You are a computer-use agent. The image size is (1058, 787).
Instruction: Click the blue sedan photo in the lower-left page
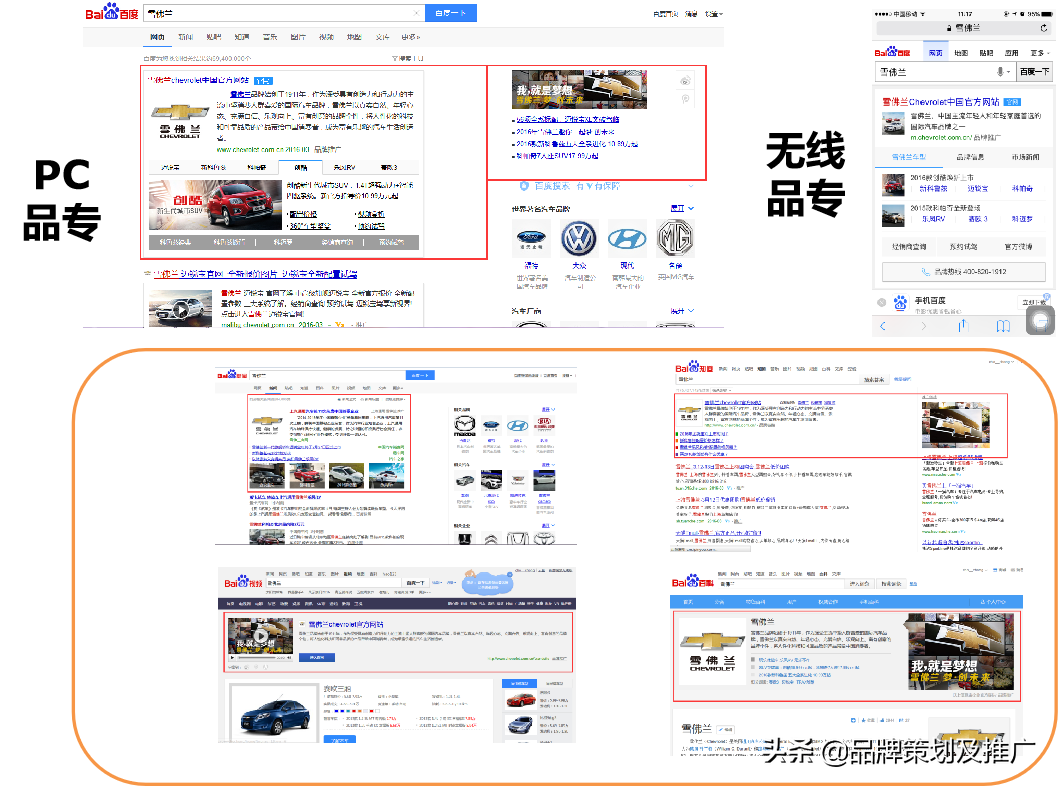tap(274, 713)
